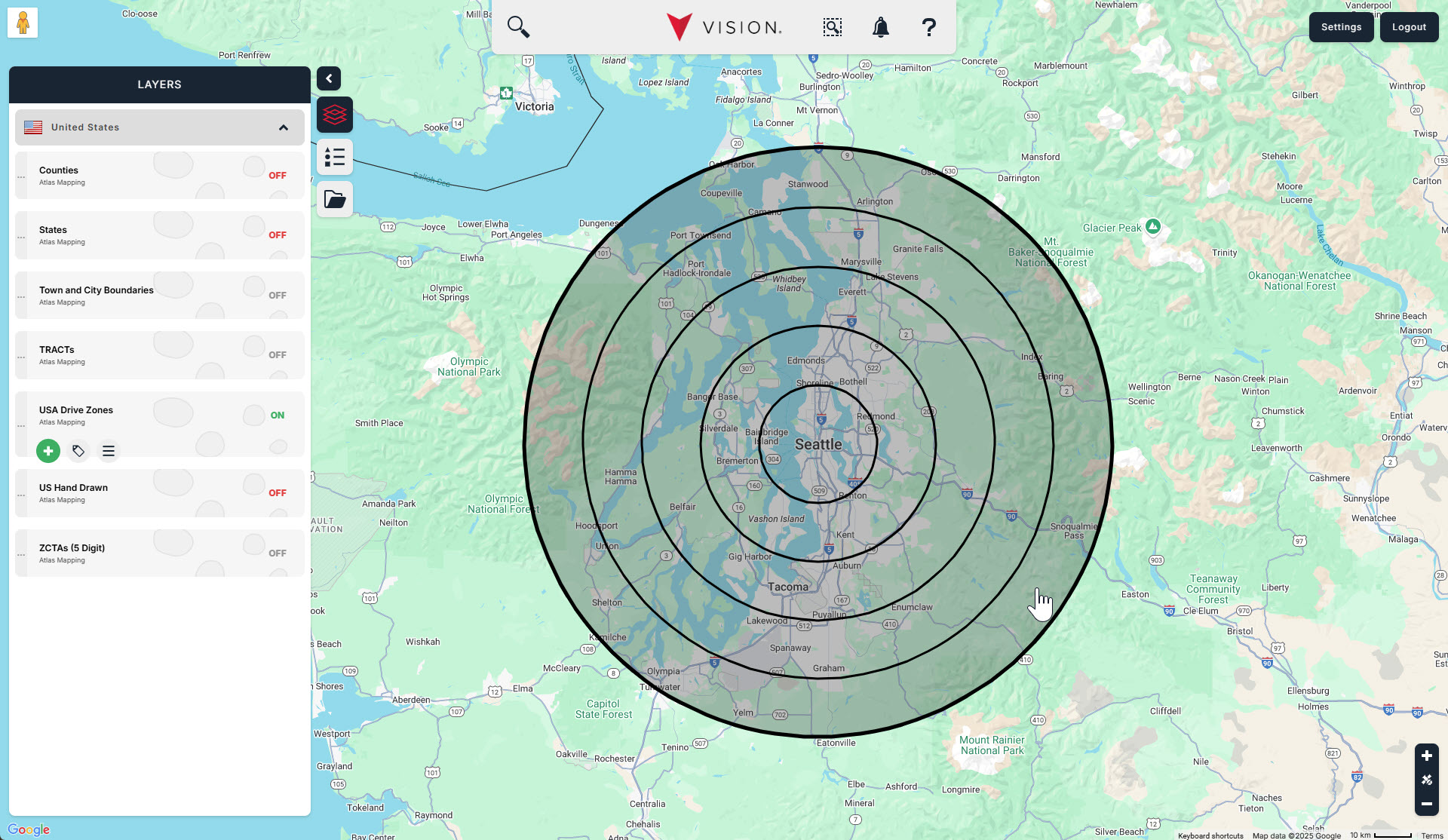Click the Tacoma label on the map

788,587
